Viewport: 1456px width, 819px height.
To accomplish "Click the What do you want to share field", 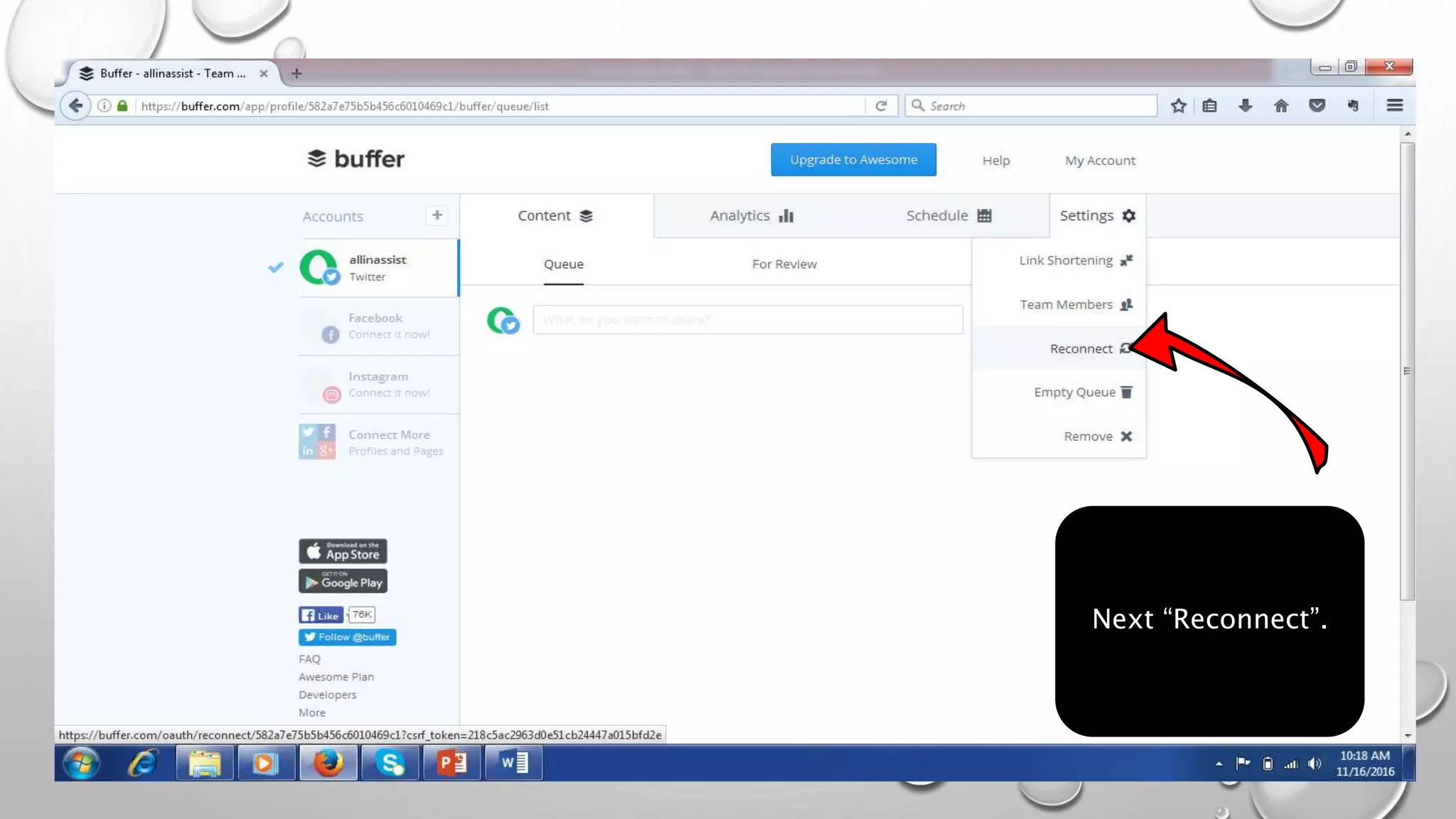I will pyautogui.click(x=747, y=320).
